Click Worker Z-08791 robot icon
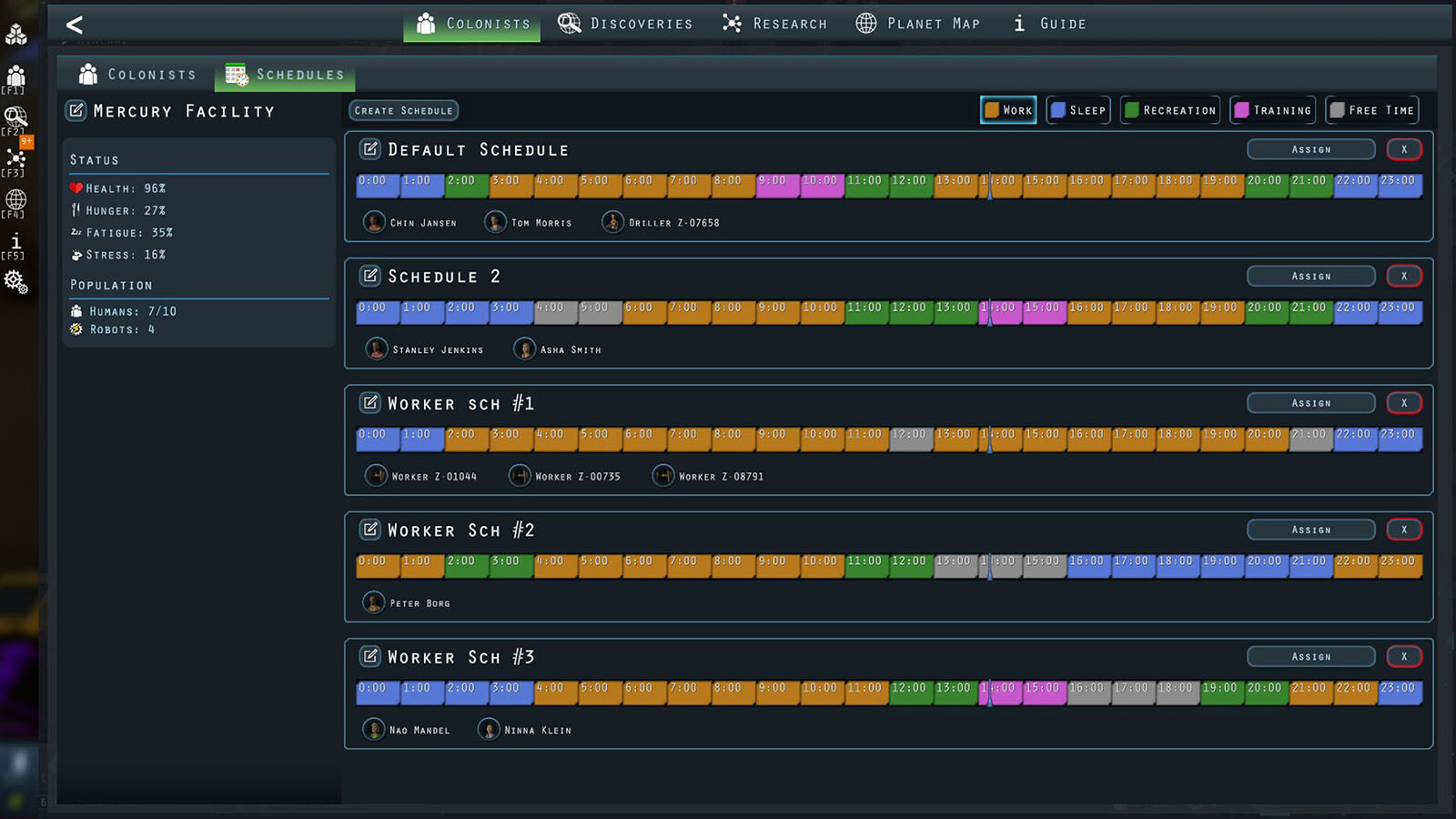Screen dimensions: 1456x819 [663, 476]
